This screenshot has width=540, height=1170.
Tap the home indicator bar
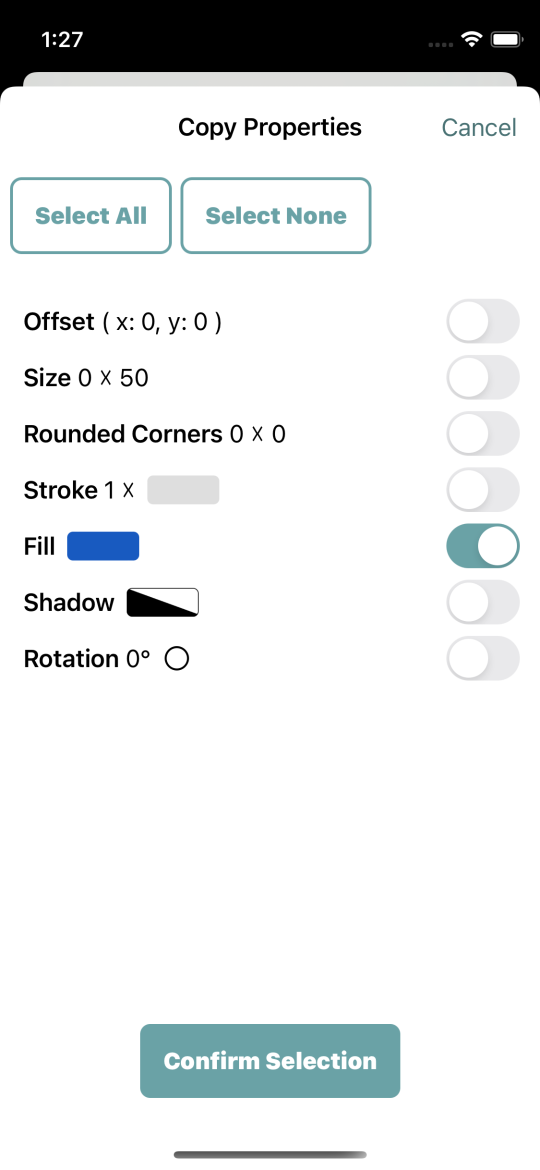point(270,1154)
